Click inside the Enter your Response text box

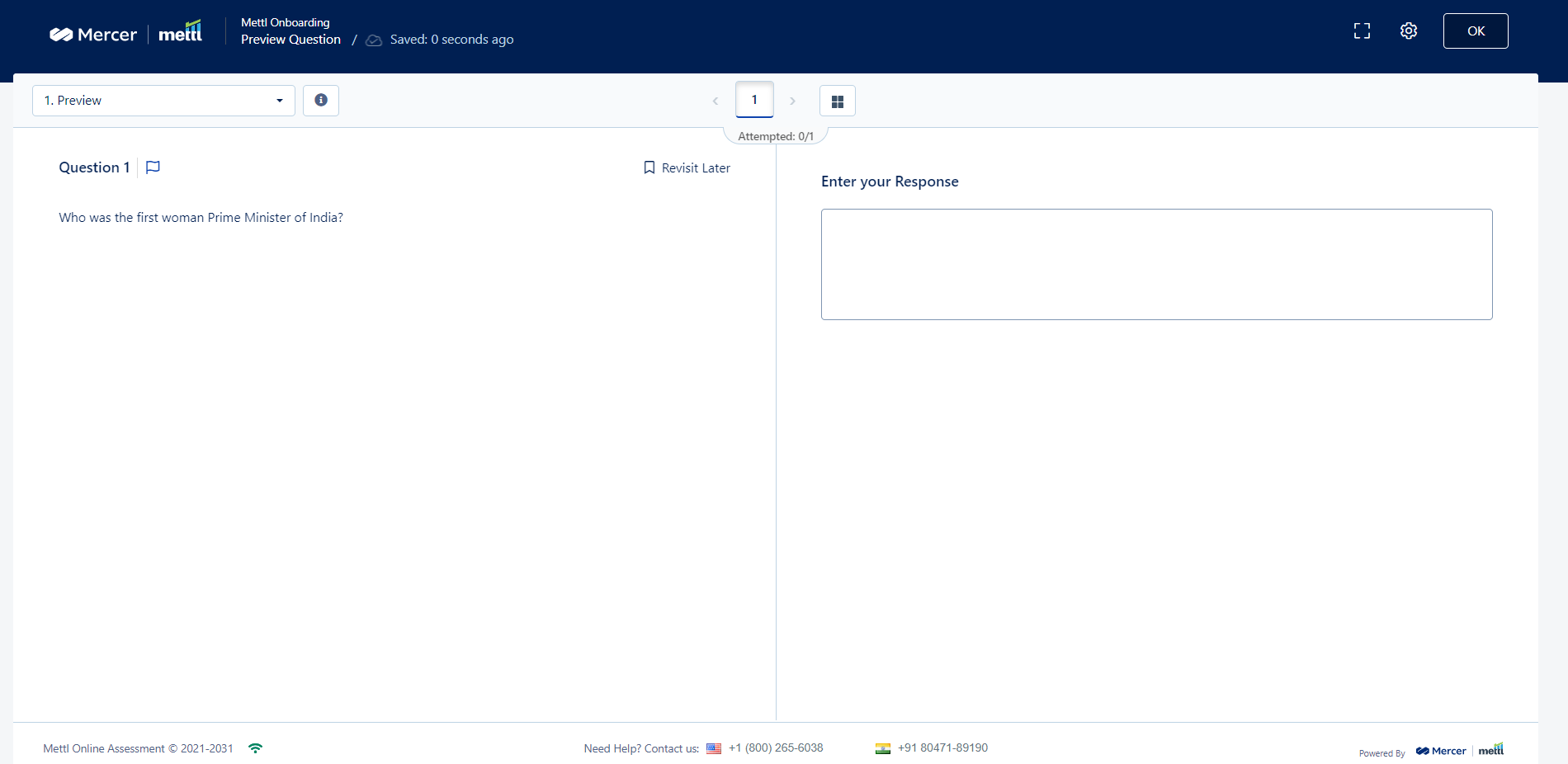[x=1156, y=264]
